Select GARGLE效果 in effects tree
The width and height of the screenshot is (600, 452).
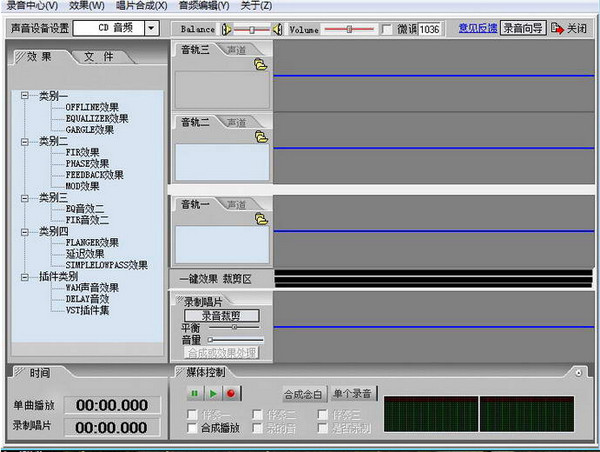(90, 130)
